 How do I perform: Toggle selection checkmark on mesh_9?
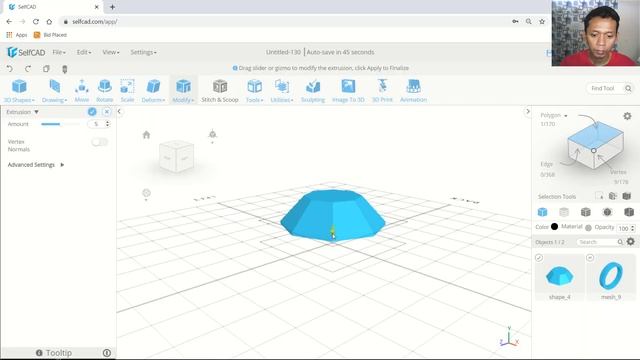coord(590,258)
